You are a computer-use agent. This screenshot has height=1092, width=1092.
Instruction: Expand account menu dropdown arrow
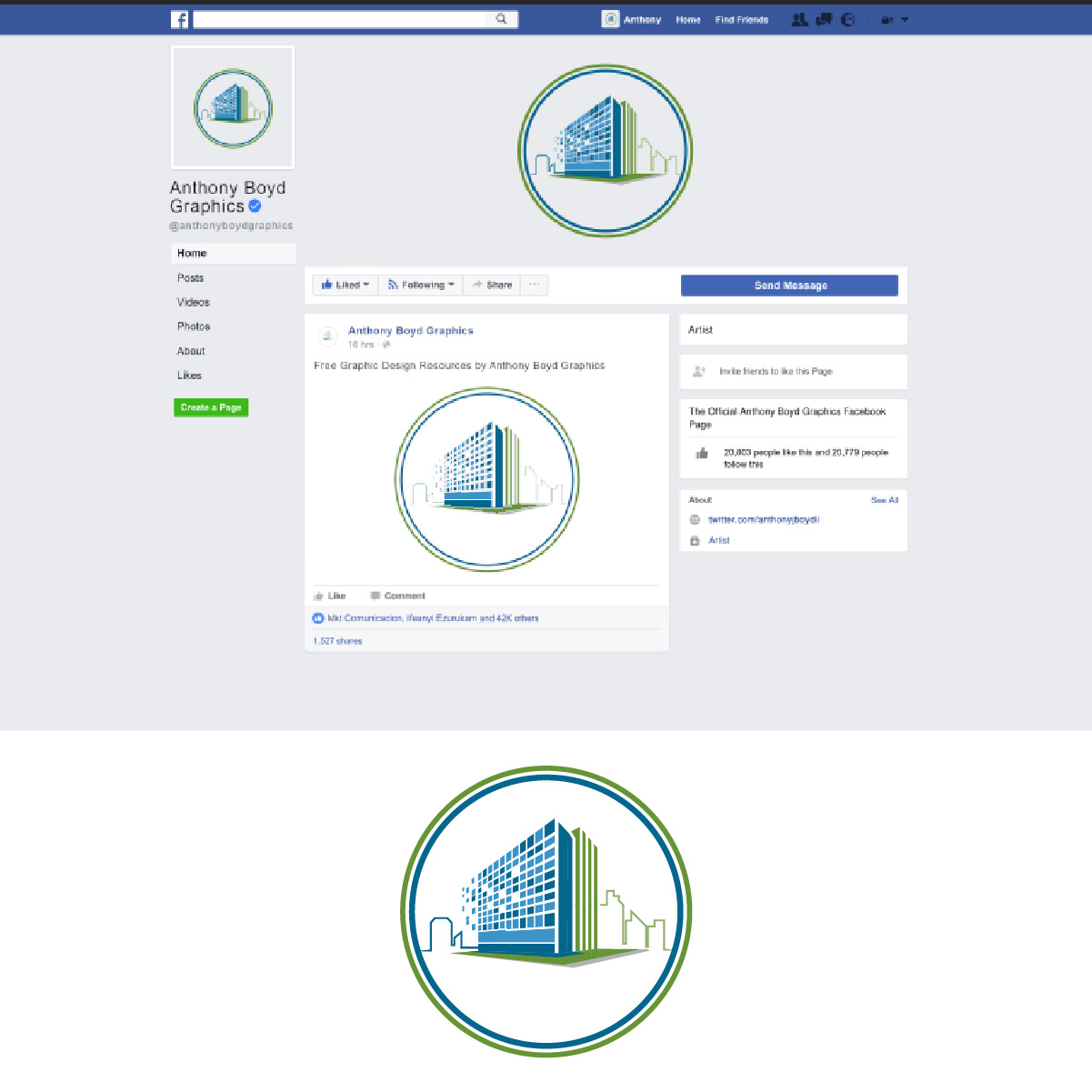pos(905,20)
